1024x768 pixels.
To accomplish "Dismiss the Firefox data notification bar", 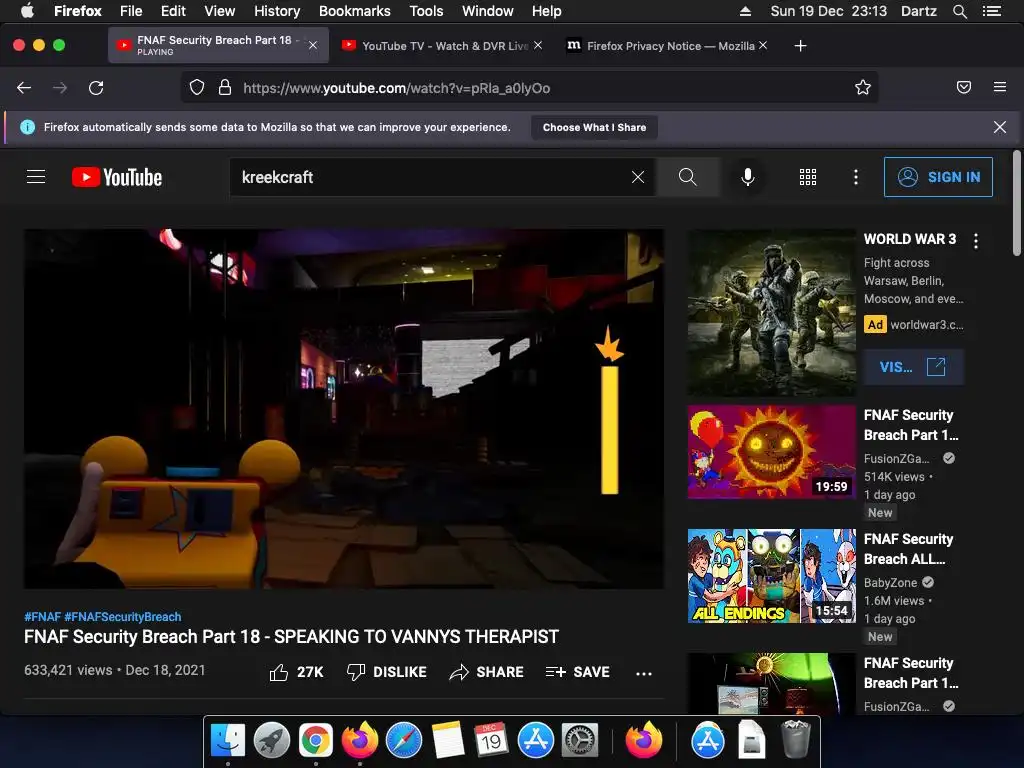I will click(x=1000, y=127).
